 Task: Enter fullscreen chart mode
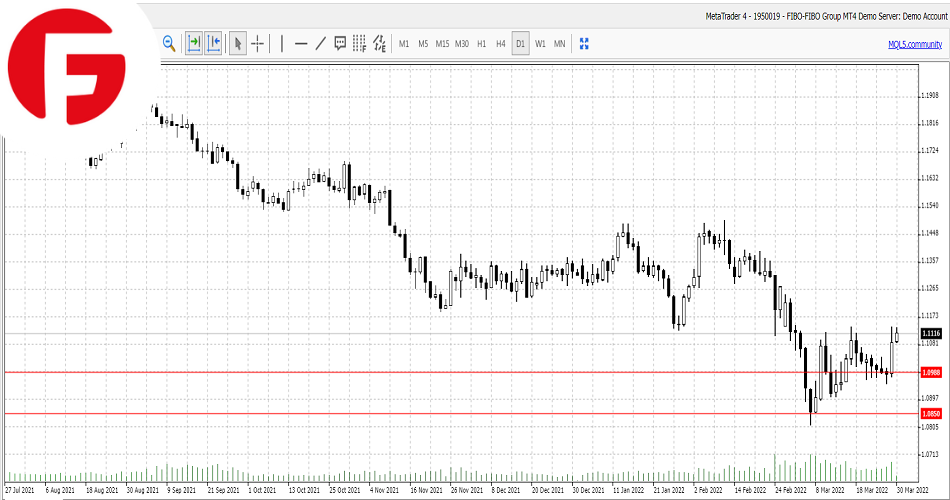[x=585, y=43]
